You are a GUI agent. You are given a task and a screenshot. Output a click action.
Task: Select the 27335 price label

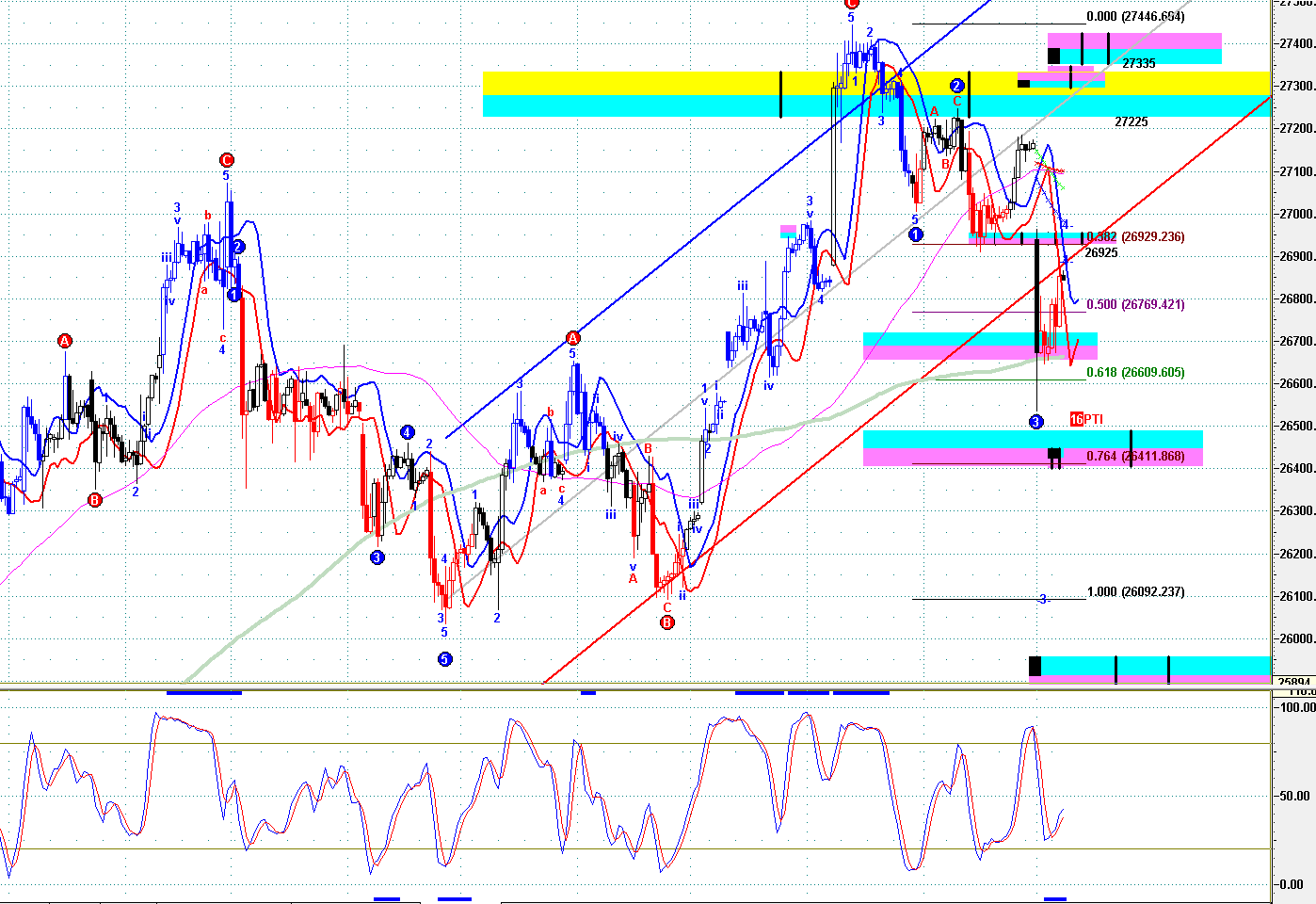(x=1139, y=63)
